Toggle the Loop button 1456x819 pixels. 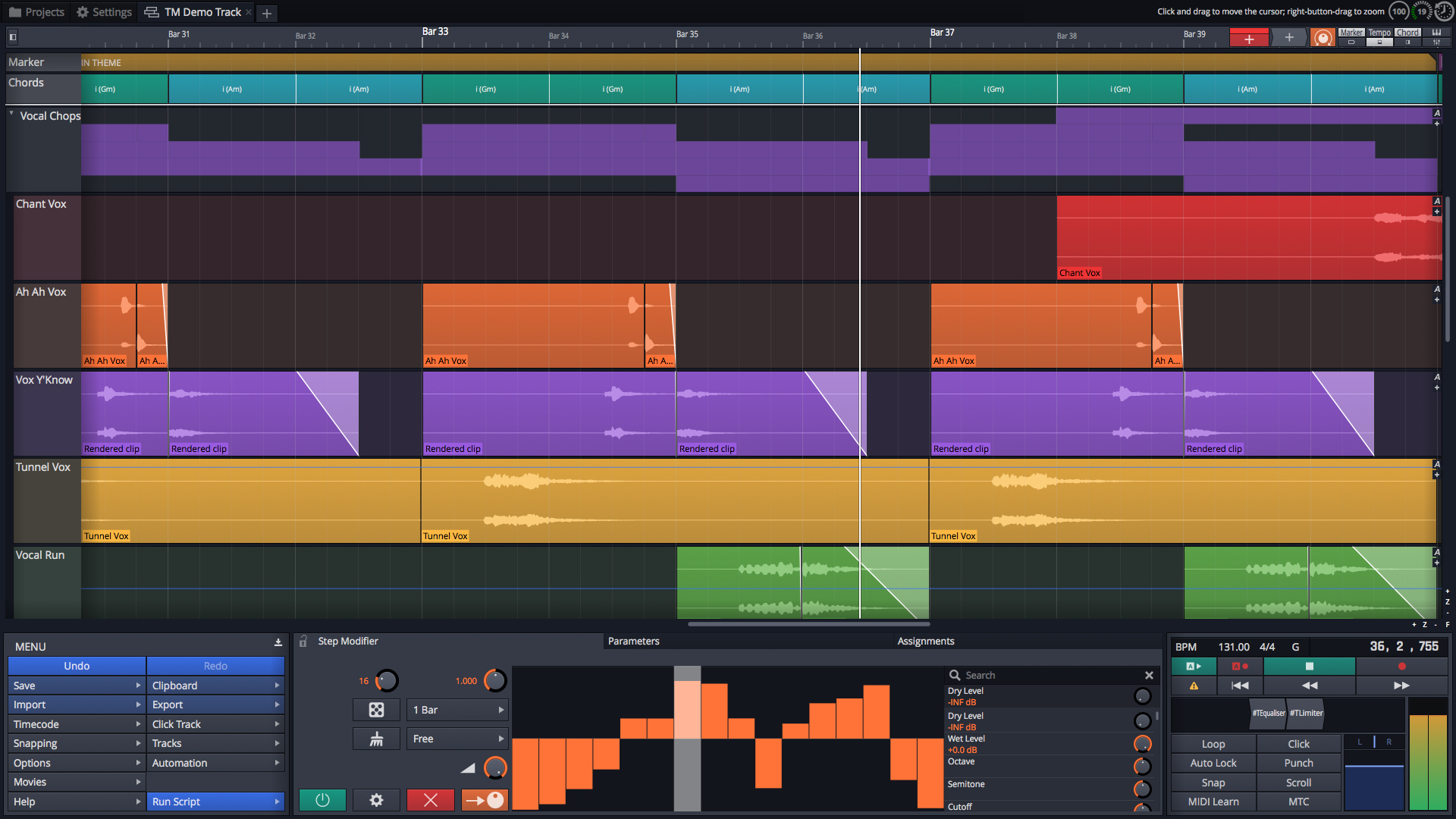point(1213,744)
